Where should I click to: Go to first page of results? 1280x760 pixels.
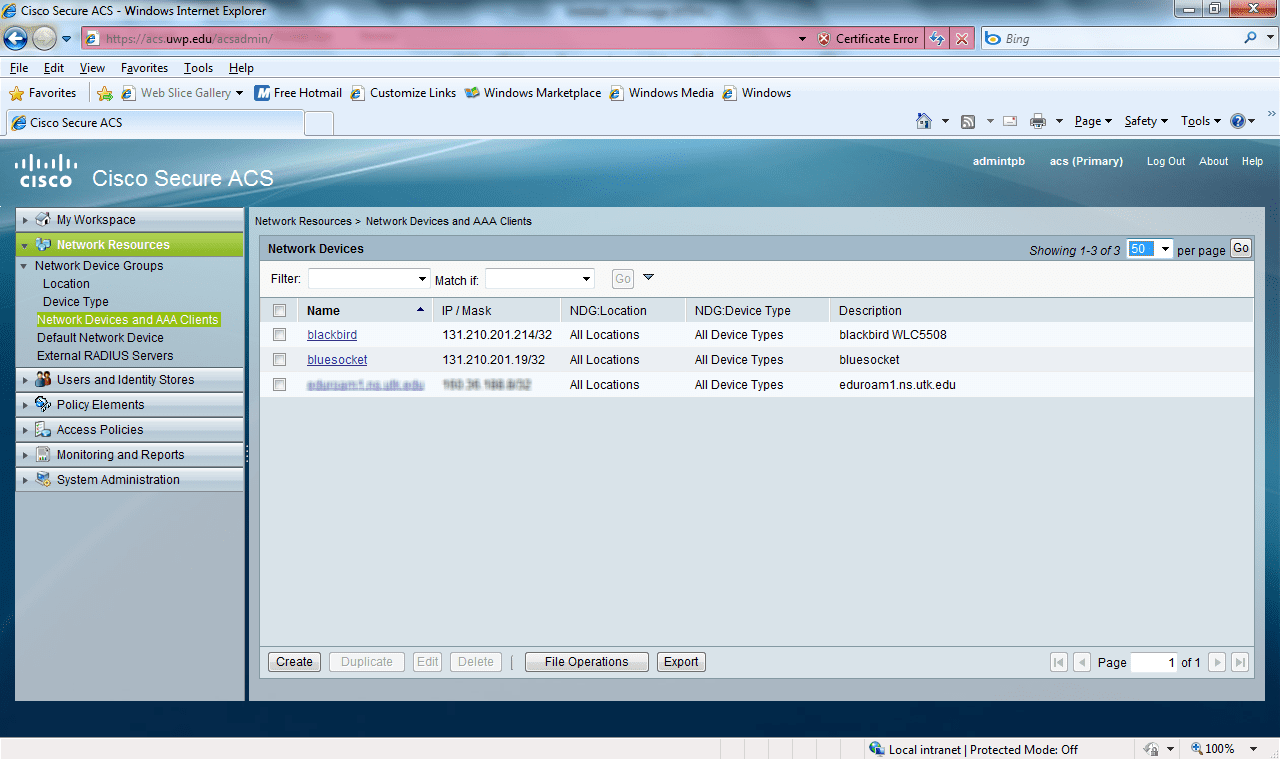[1059, 662]
